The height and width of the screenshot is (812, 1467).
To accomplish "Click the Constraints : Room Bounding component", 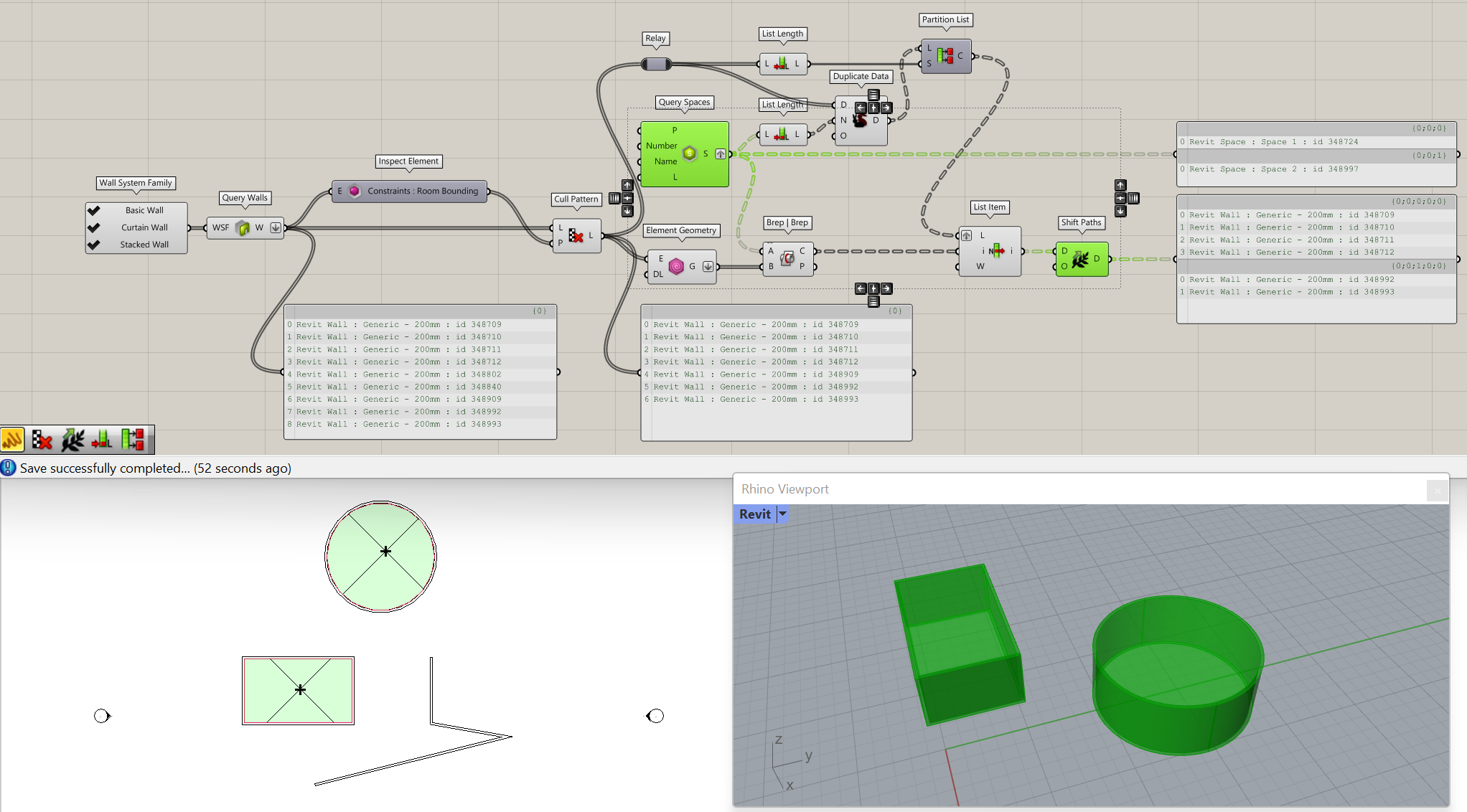I will (x=422, y=191).
